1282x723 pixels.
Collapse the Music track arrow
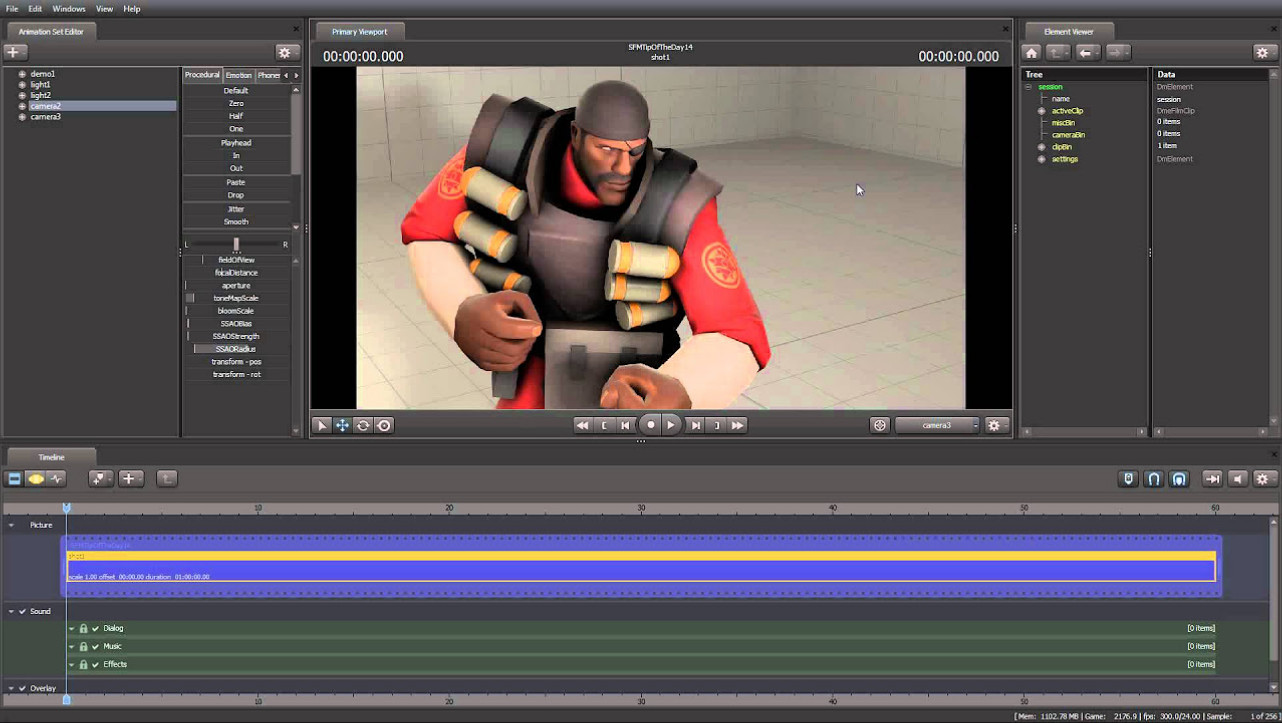pos(72,647)
